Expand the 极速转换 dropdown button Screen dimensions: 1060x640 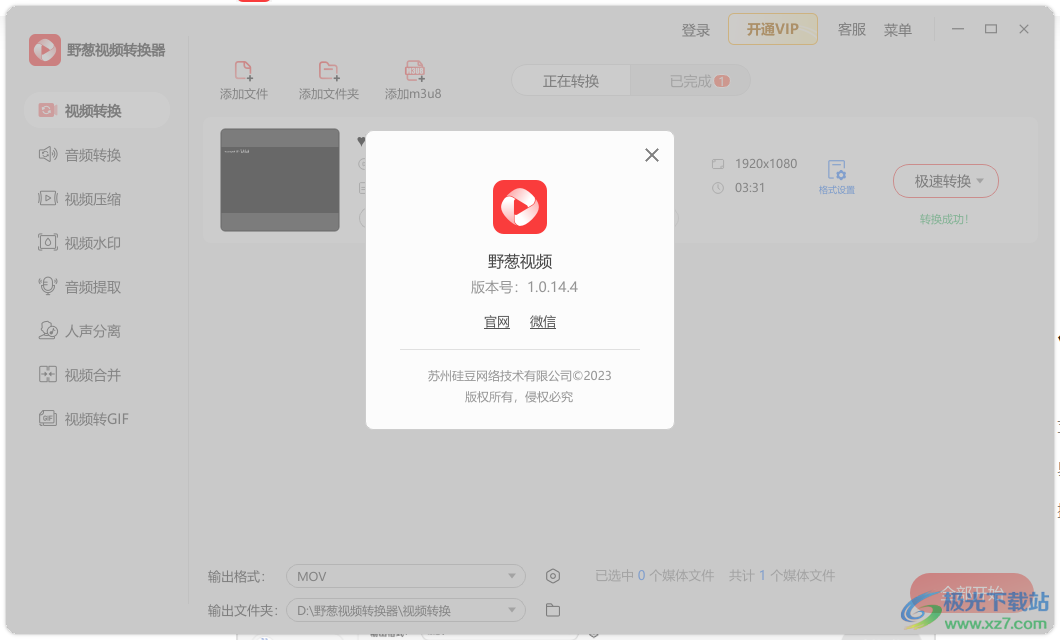click(946, 181)
